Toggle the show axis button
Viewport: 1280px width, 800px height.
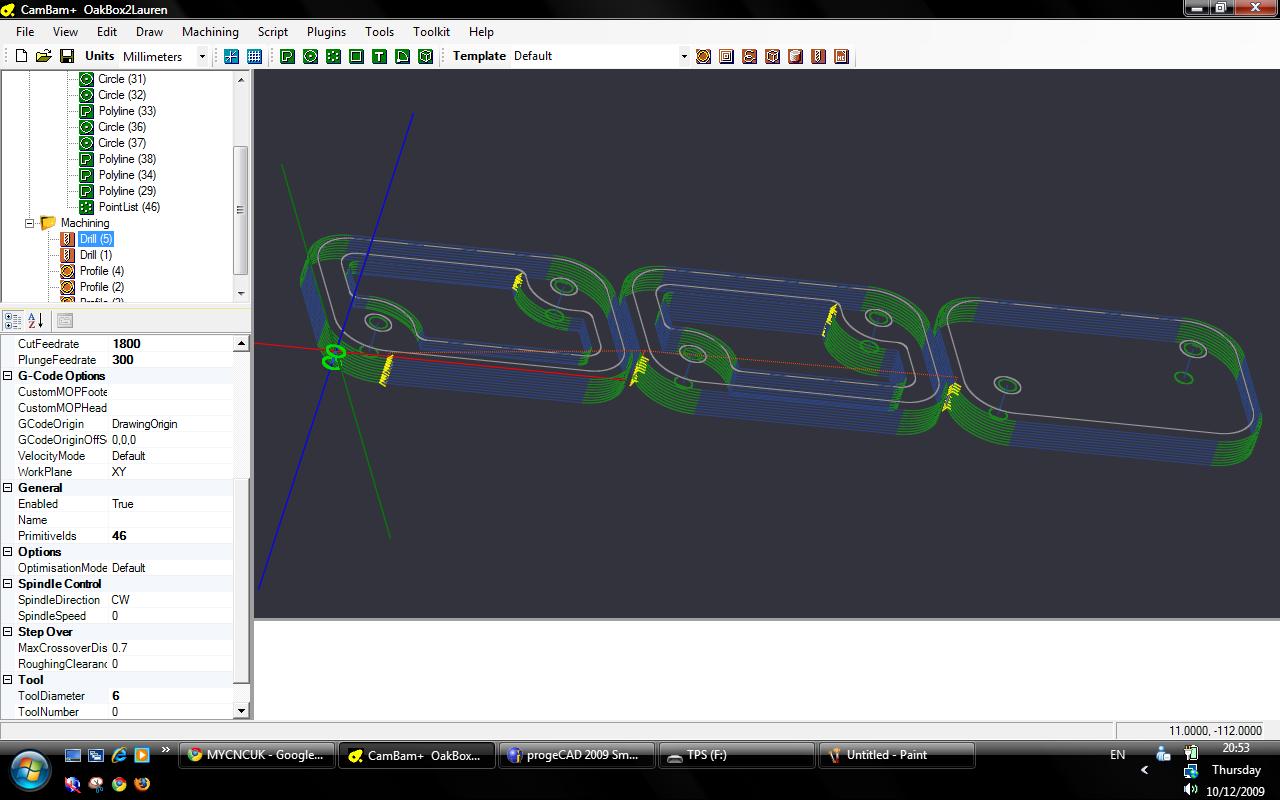(231, 56)
